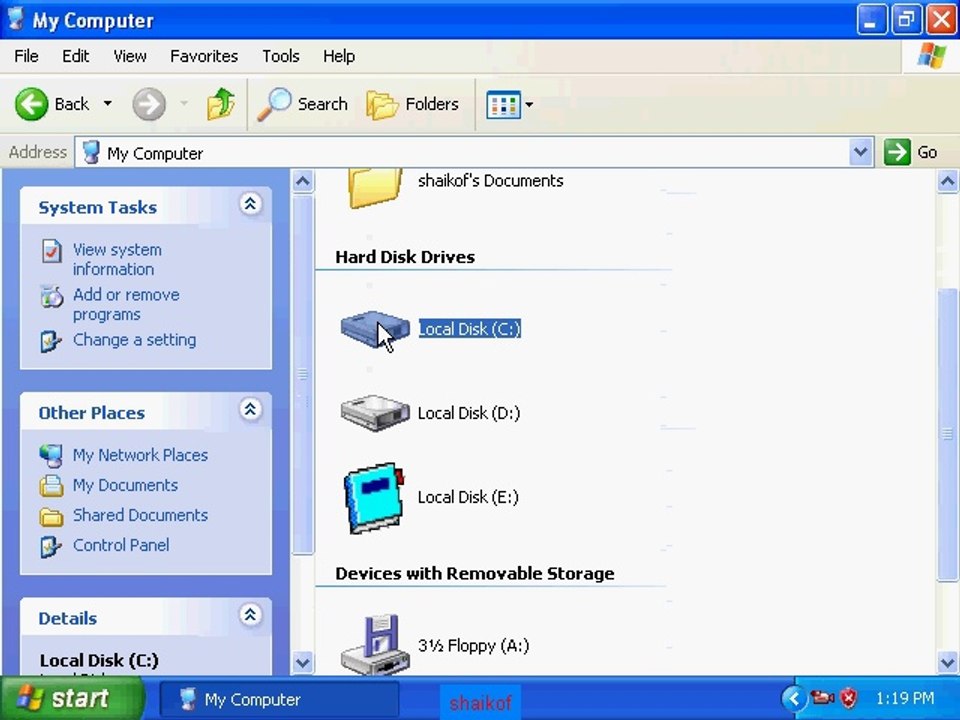Open the Back history dropdown arrow
This screenshot has height=720, width=960.
(108, 103)
